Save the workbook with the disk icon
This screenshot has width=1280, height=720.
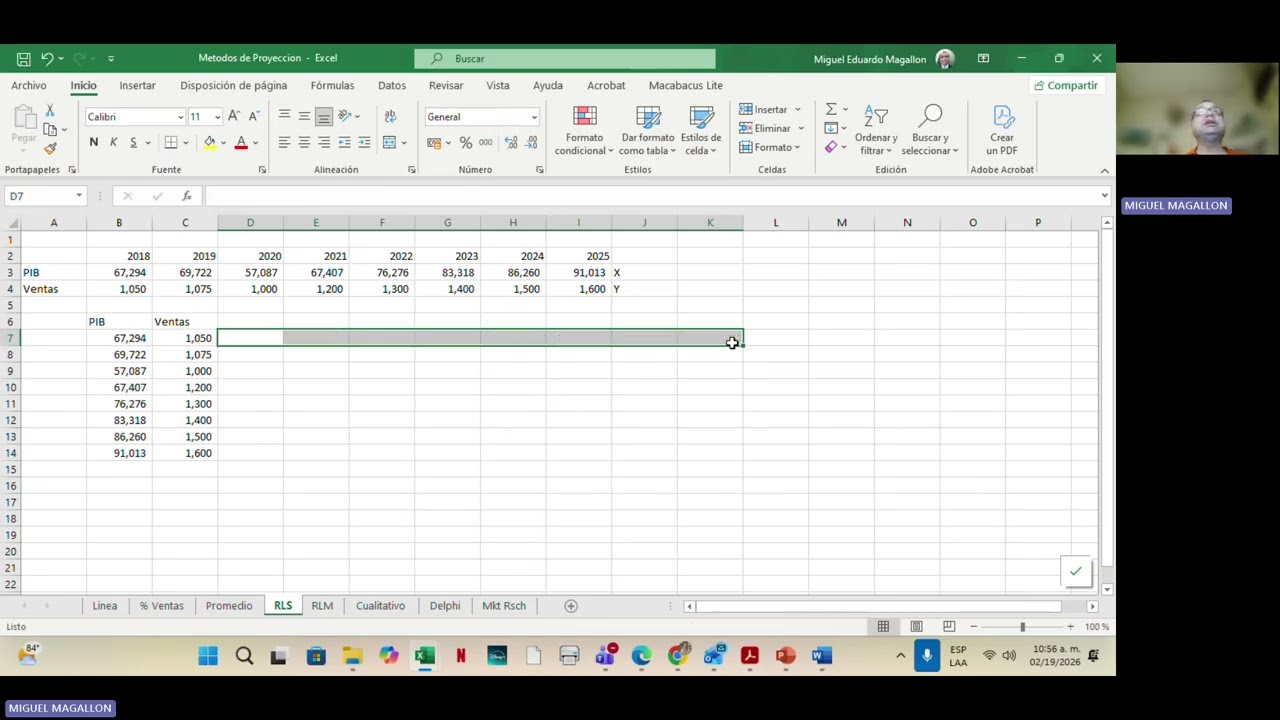click(x=23, y=58)
